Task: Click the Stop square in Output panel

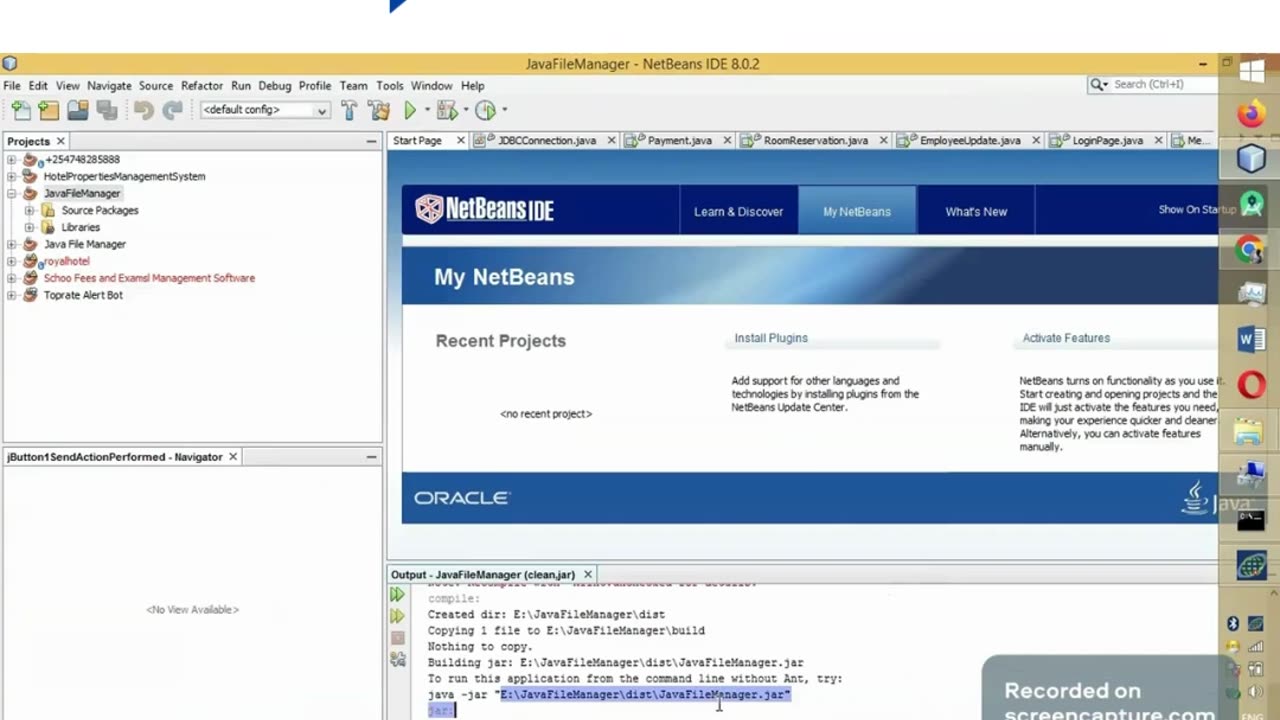Action: [x=397, y=637]
